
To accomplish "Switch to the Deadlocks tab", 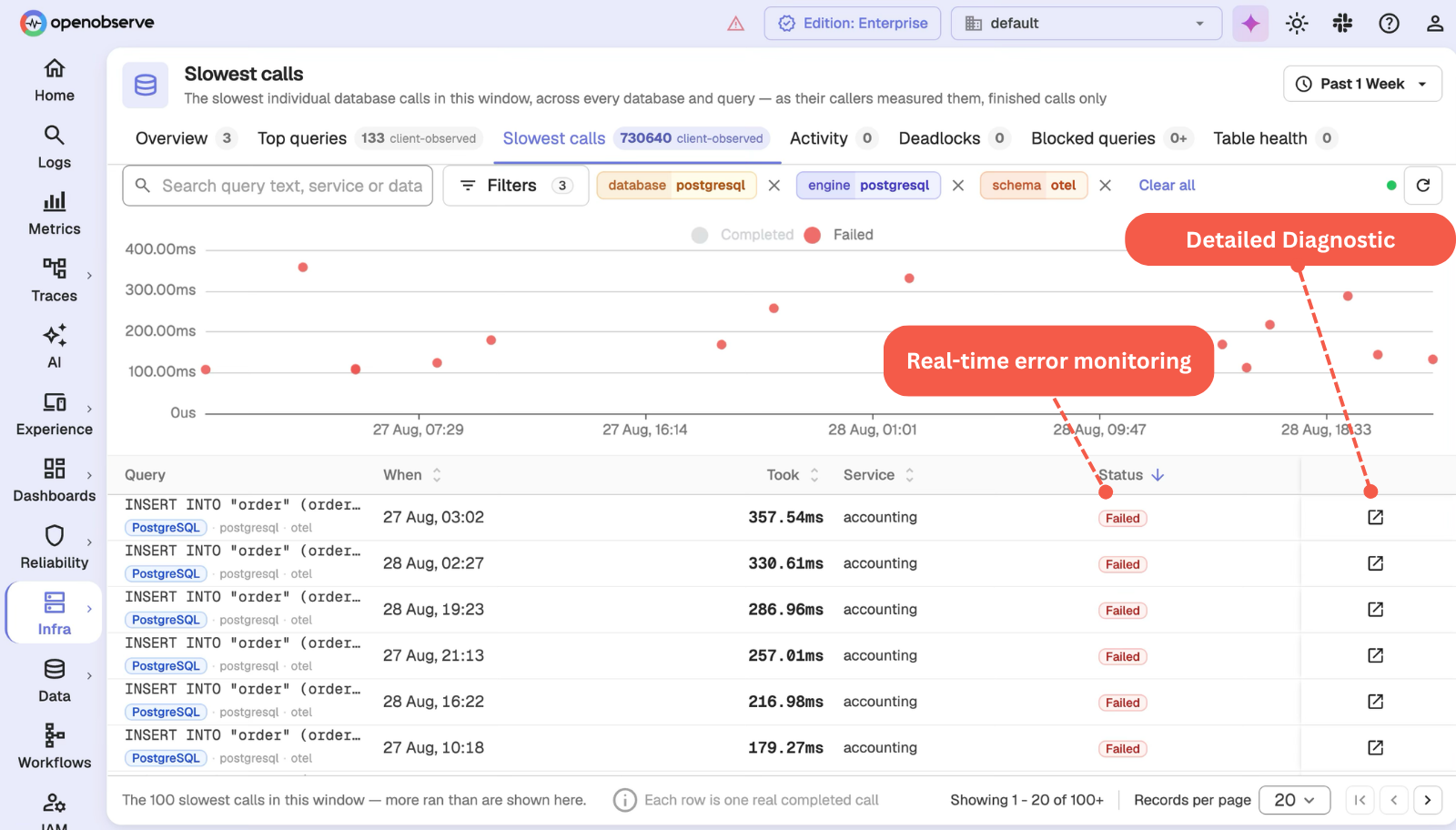I will click(x=954, y=138).
